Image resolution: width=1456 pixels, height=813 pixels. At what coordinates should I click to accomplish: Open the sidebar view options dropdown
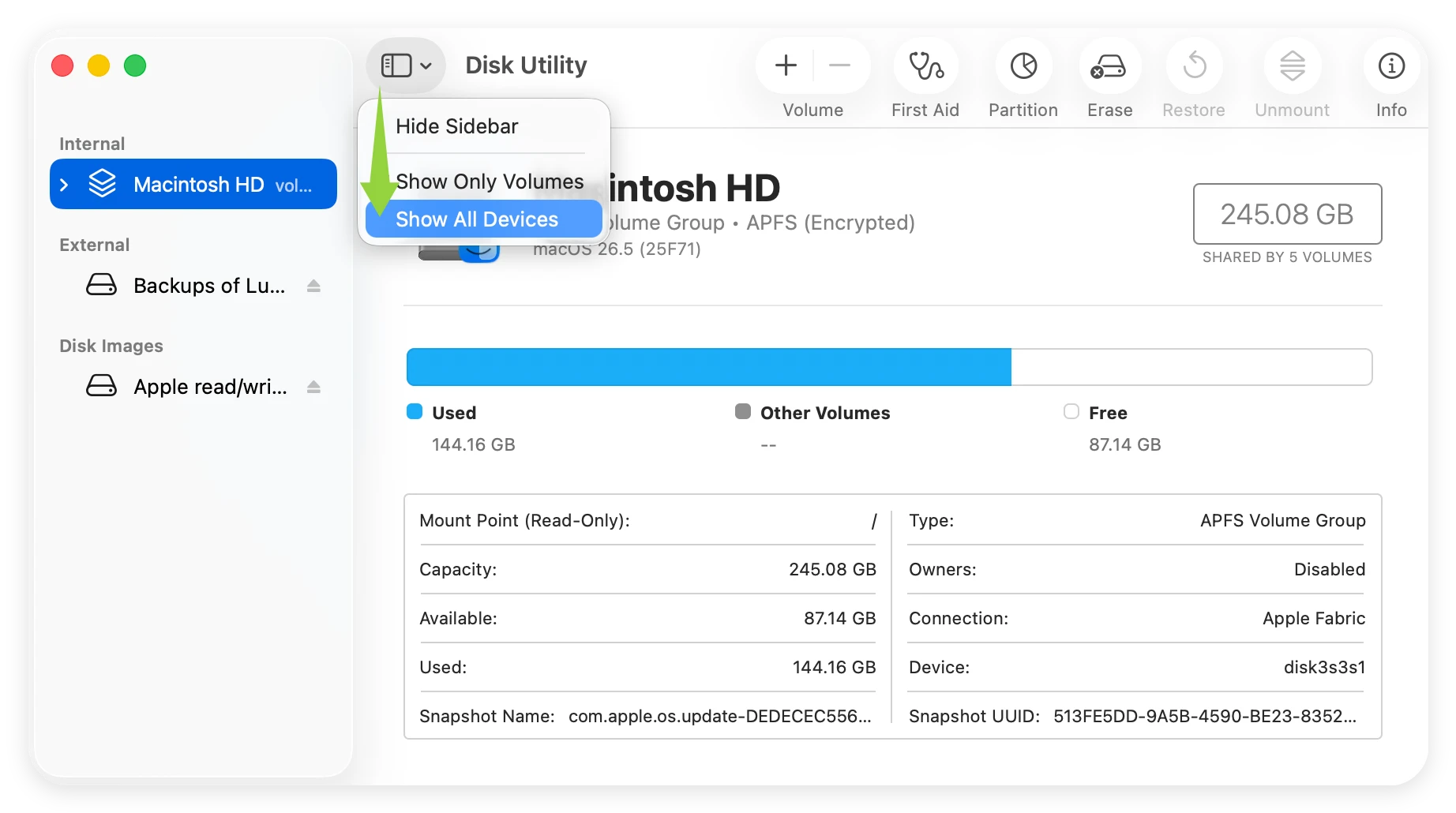click(406, 66)
